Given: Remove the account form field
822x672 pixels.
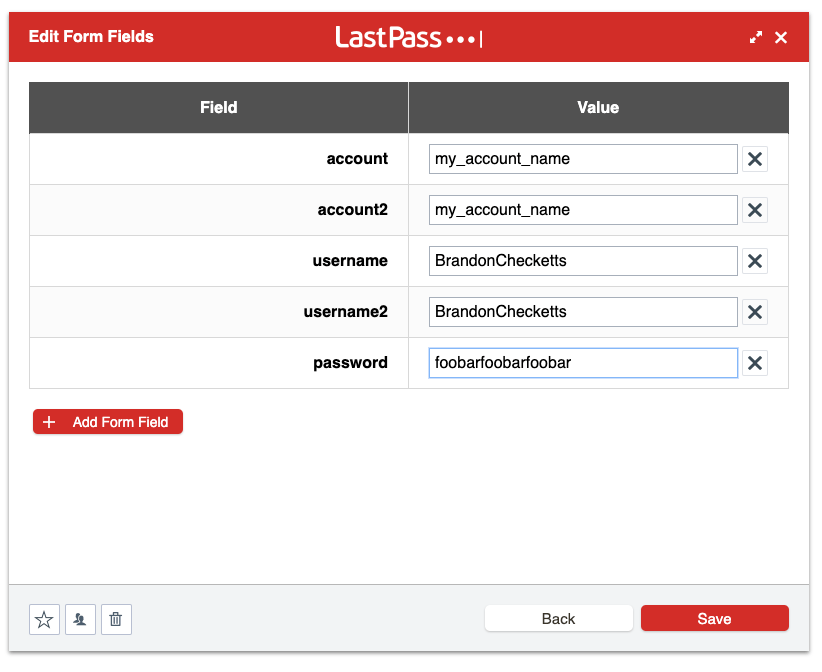Looking at the screenshot, I should [755, 158].
